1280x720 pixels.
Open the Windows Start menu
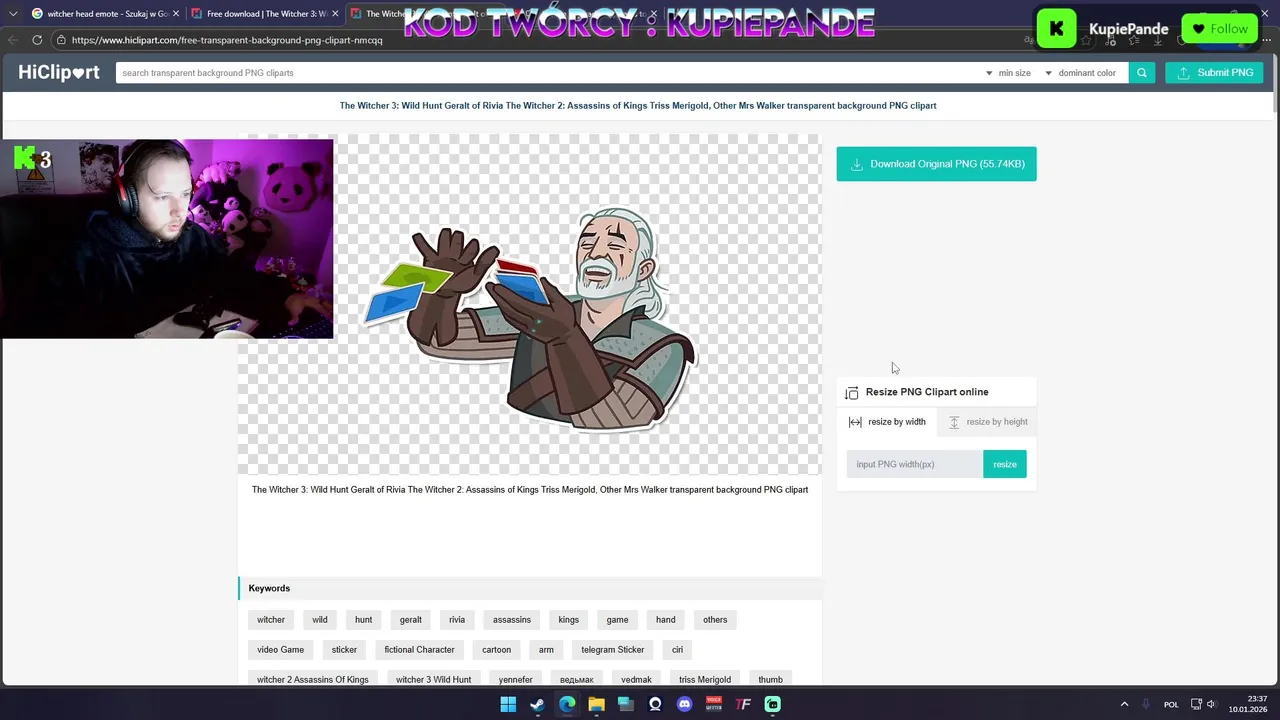click(508, 704)
